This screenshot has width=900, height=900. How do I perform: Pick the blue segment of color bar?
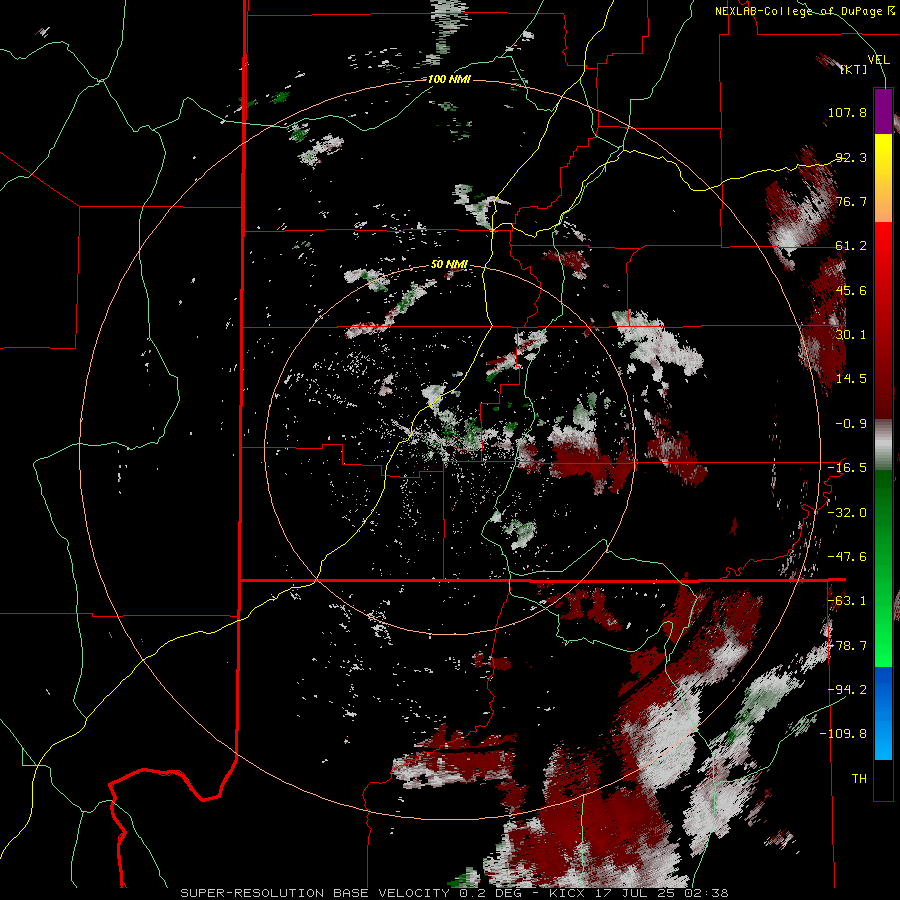[883, 713]
